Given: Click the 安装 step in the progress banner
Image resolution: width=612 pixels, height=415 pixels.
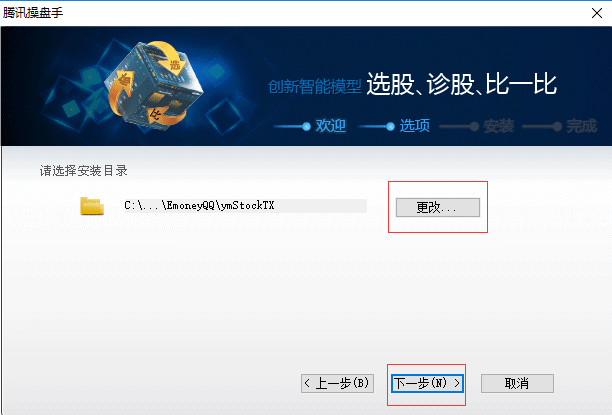Looking at the screenshot, I should [498, 126].
